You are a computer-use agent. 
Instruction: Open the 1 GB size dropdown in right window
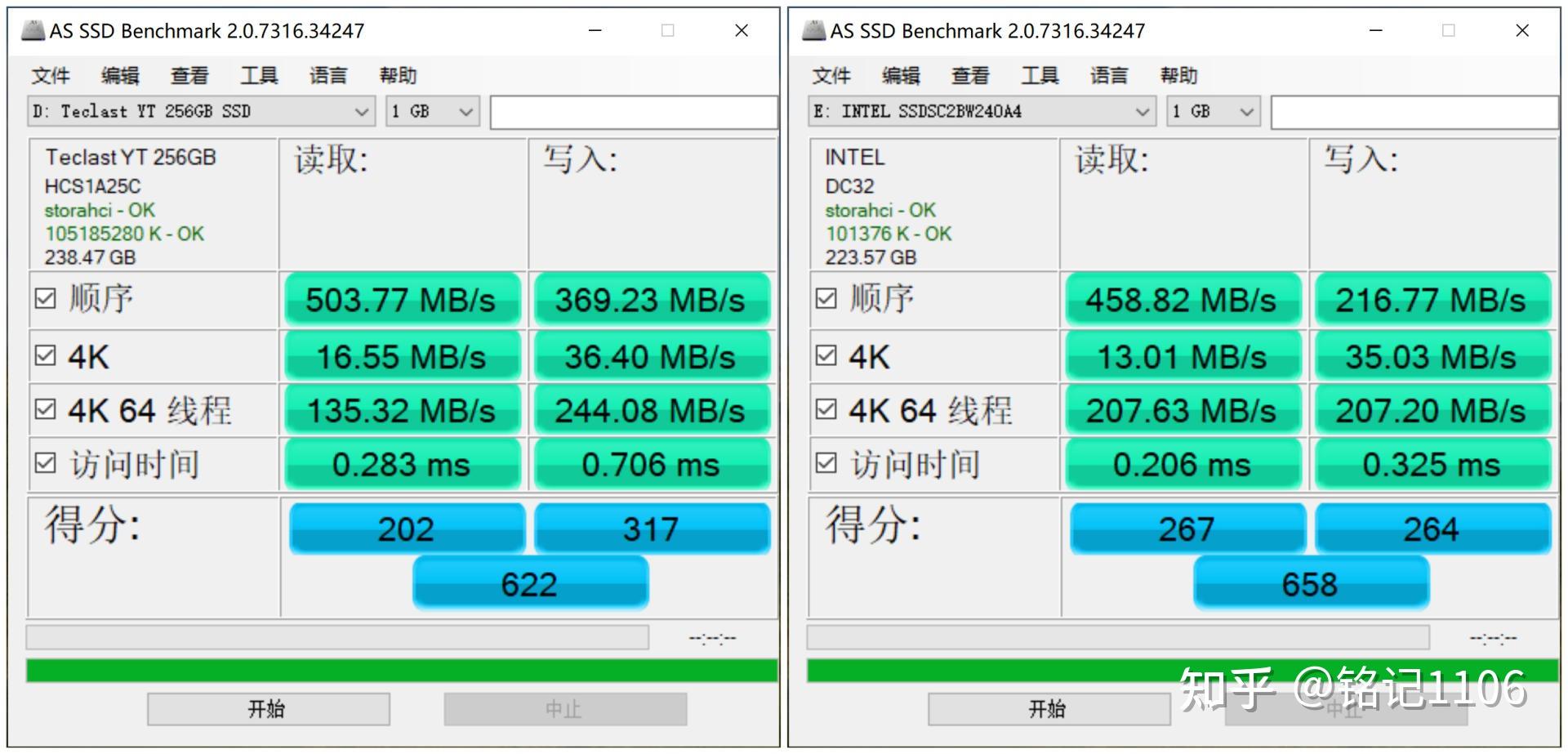pos(1213,111)
